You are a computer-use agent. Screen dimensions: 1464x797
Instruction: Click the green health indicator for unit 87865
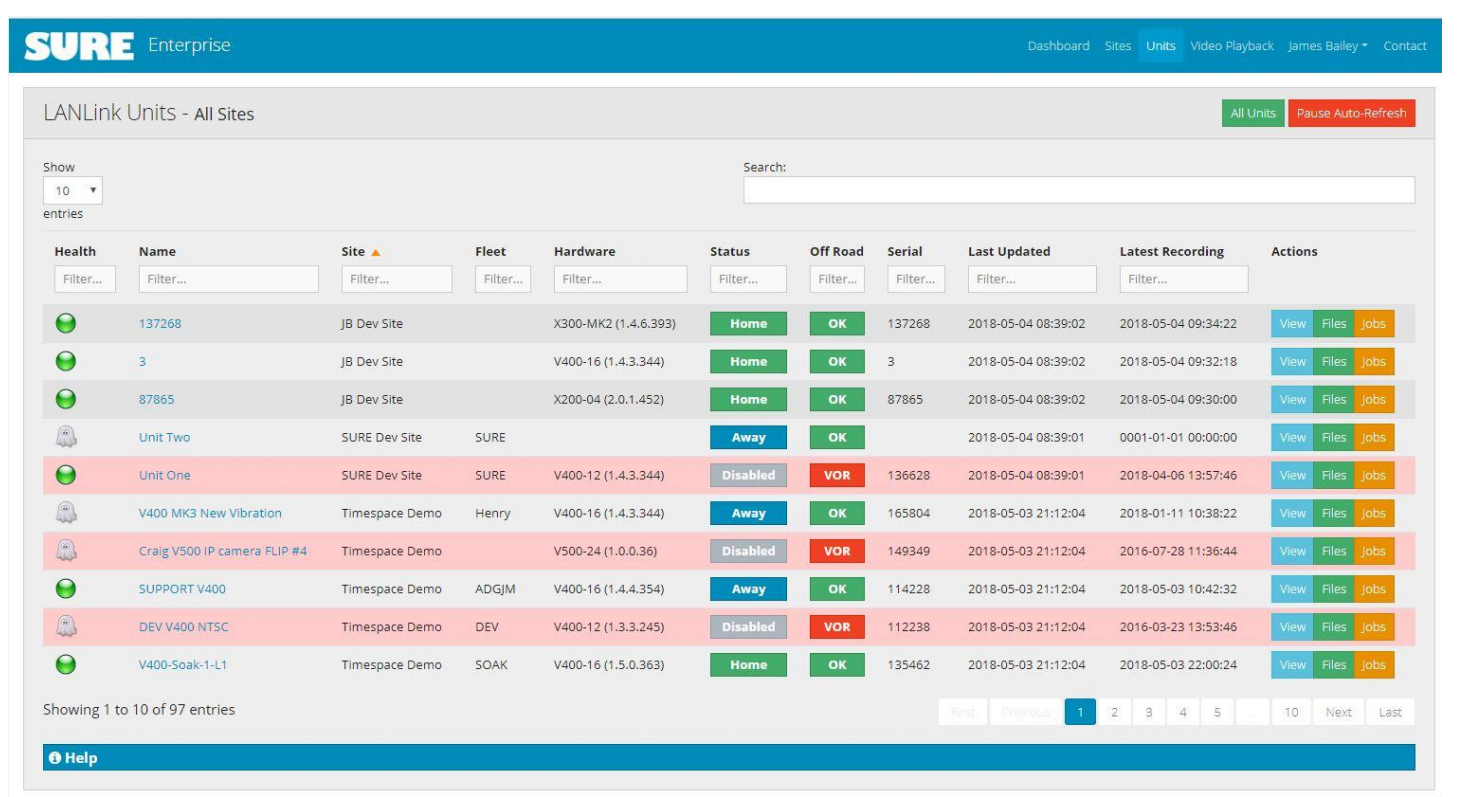click(x=66, y=399)
